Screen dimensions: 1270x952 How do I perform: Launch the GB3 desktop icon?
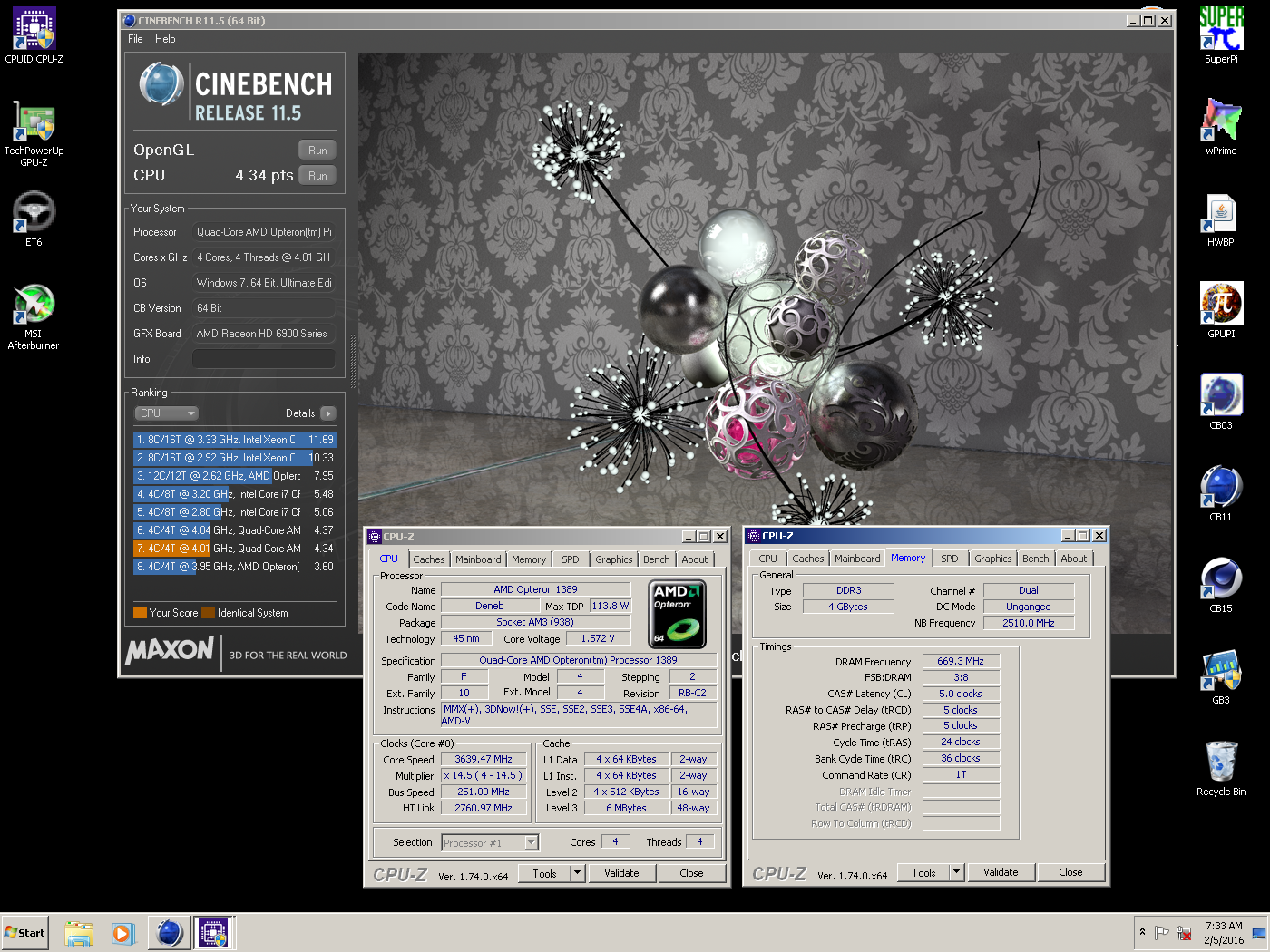pyautogui.click(x=1221, y=676)
